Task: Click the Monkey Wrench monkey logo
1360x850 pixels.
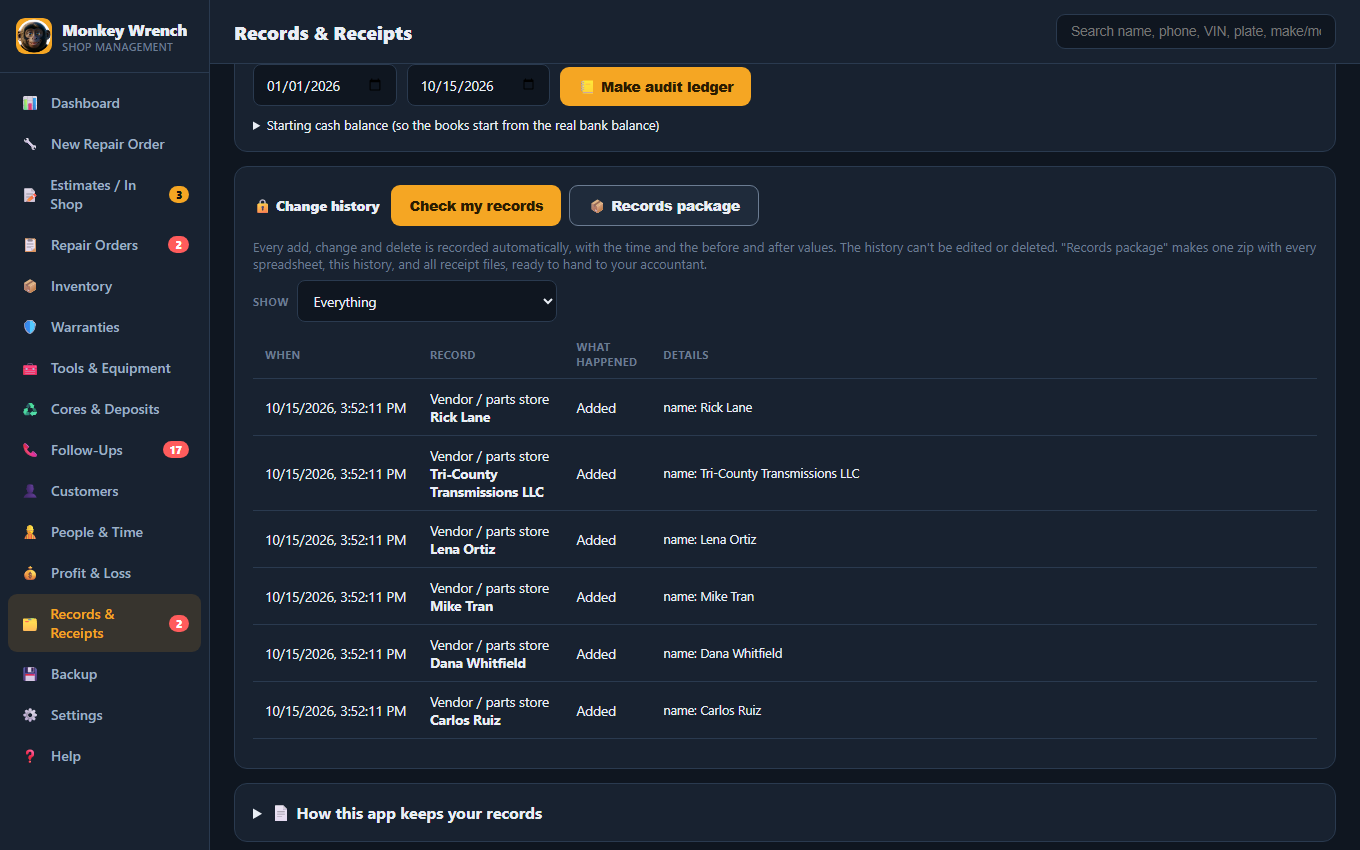Action: pos(34,36)
